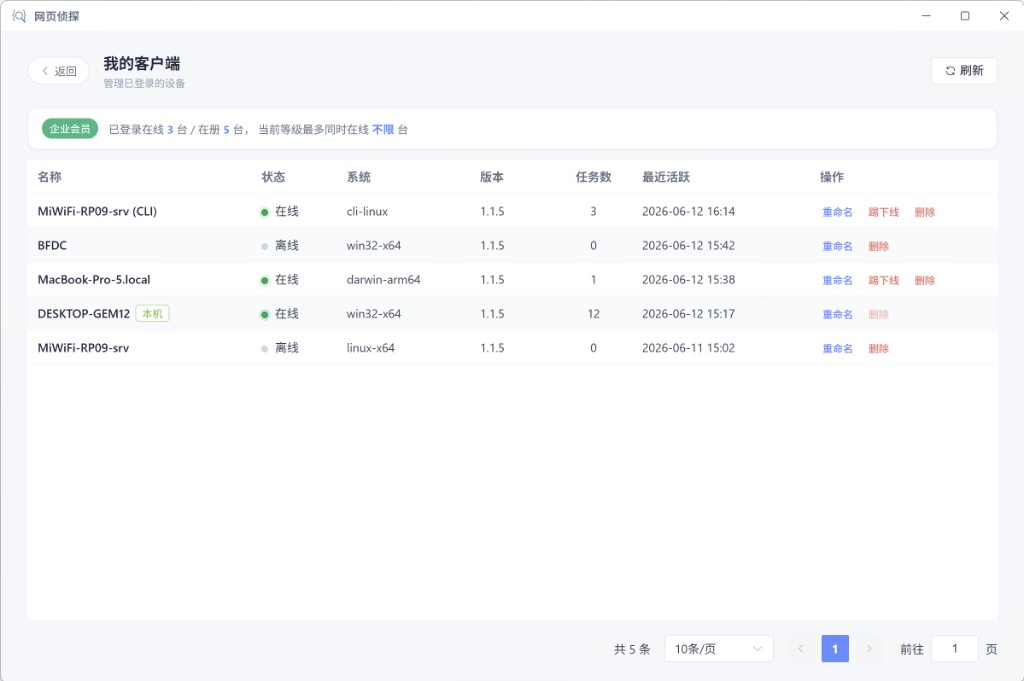Screen dimensions: 1024x681
Task: Focus the 前往 page number input
Action: [955, 648]
